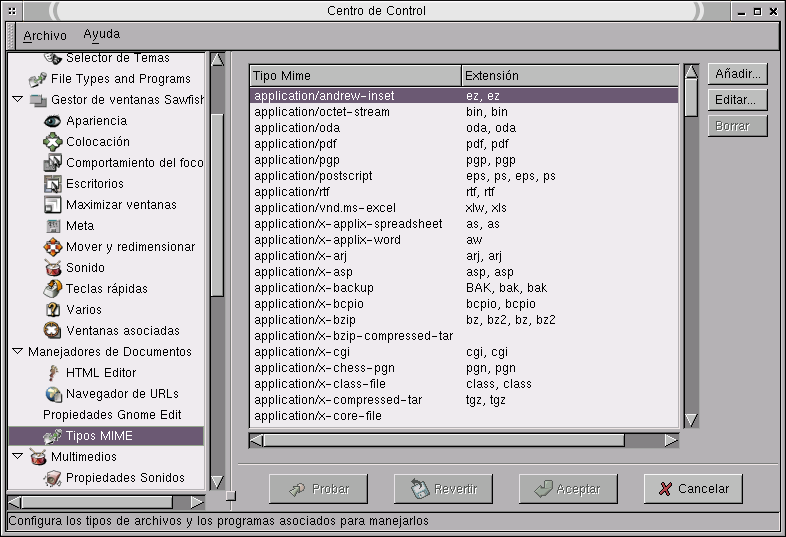Collapse the Gestor de ventanas Sawfish branch
Viewport: 786px width, 537px height.
[x=18, y=99]
